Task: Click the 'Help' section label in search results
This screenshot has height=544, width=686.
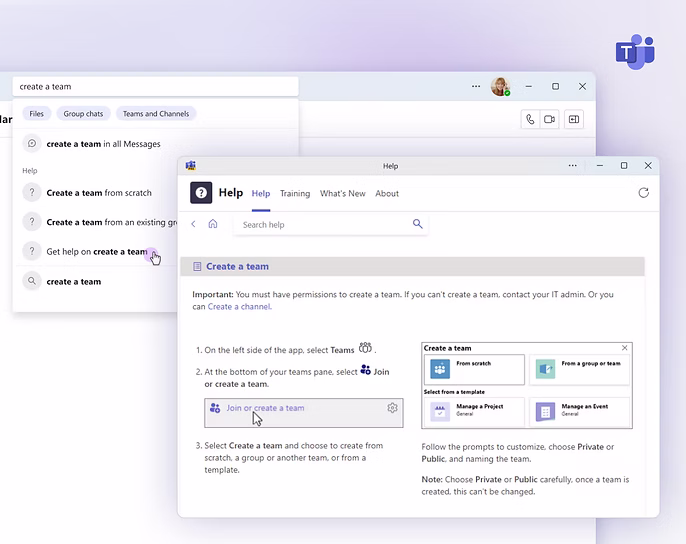Action: click(30, 171)
